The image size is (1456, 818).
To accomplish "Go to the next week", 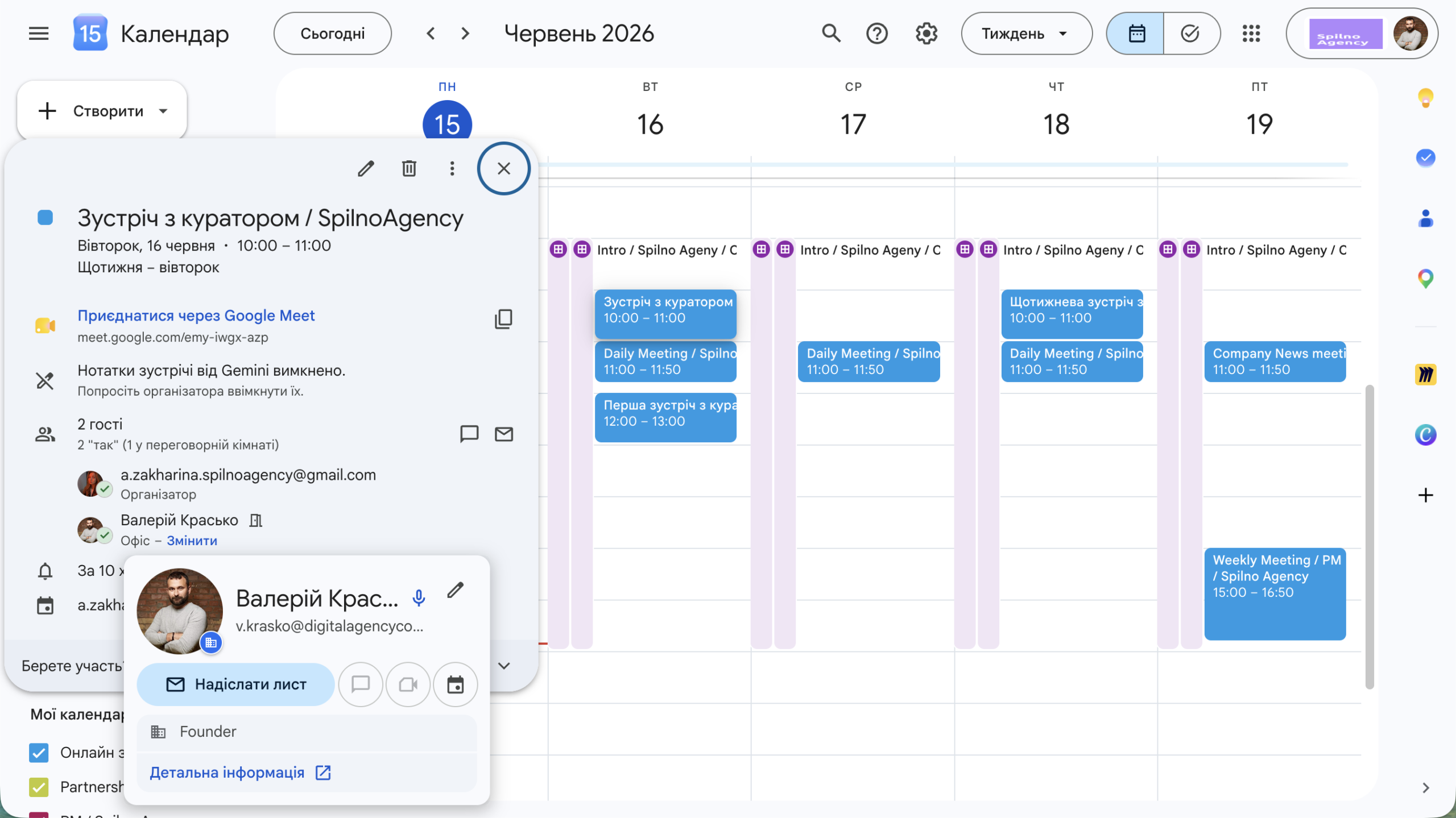I will click(465, 34).
